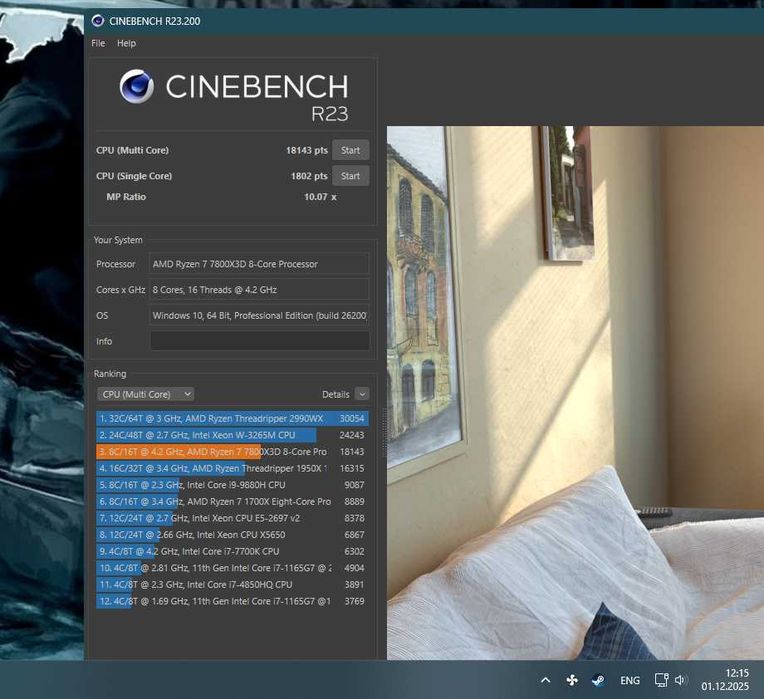Expand the Details arrow in Ranking
Image resolution: width=764 pixels, height=699 pixels.
click(x=362, y=394)
